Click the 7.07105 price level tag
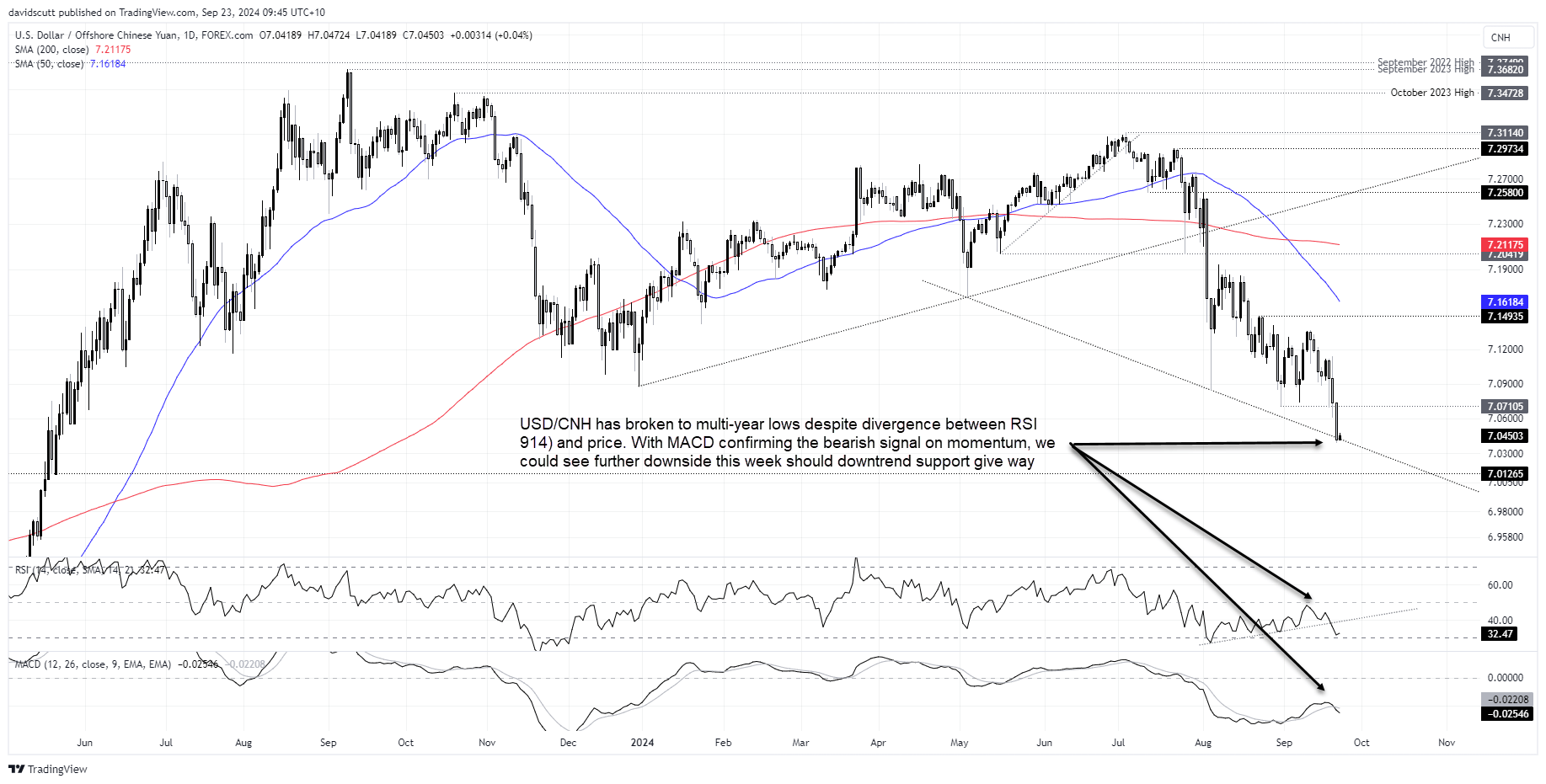Screen dimensions: 1546x784 coord(1505,407)
